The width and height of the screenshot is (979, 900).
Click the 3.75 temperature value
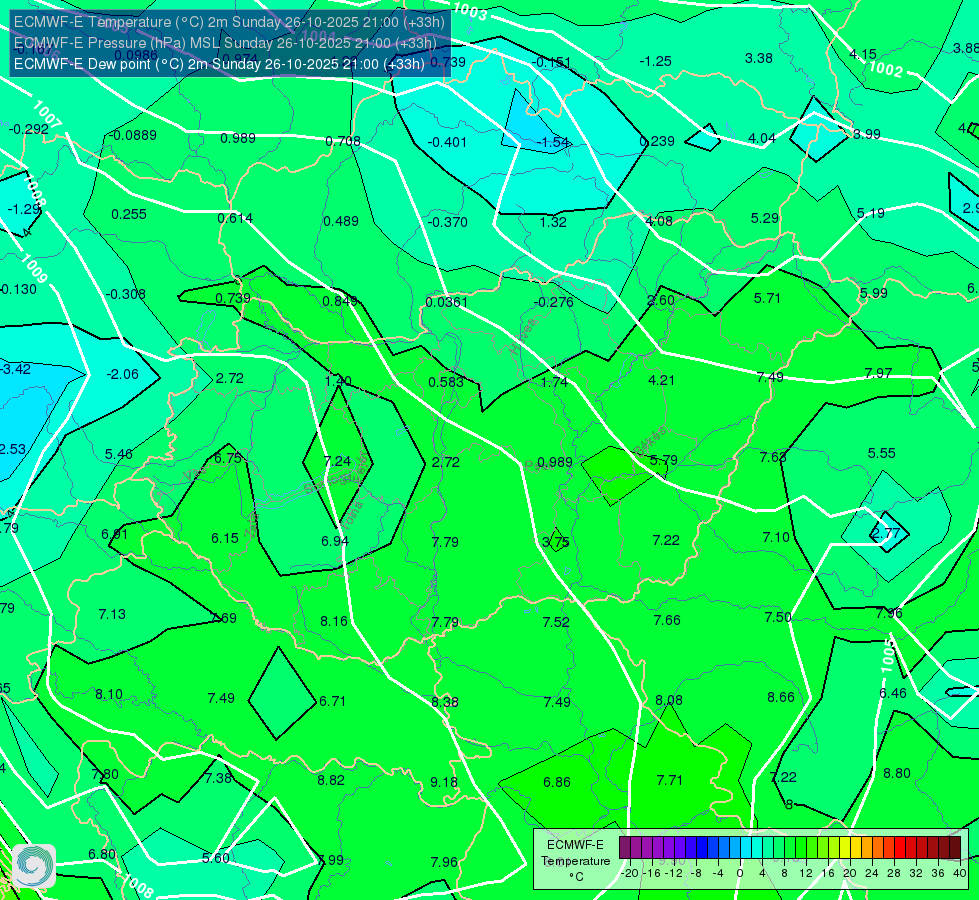[555, 542]
